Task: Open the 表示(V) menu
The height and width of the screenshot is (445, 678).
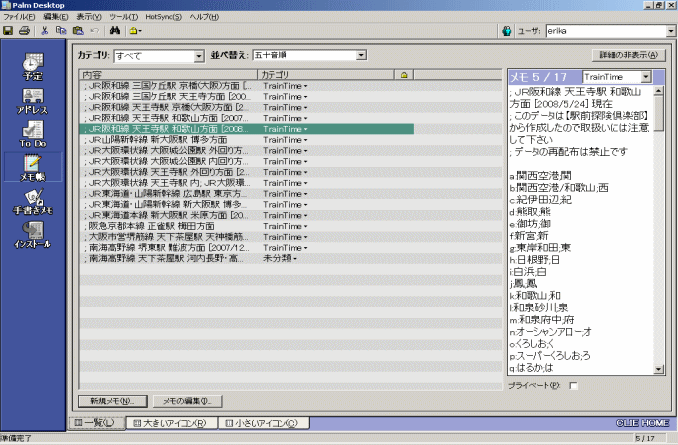Action: pos(89,17)
